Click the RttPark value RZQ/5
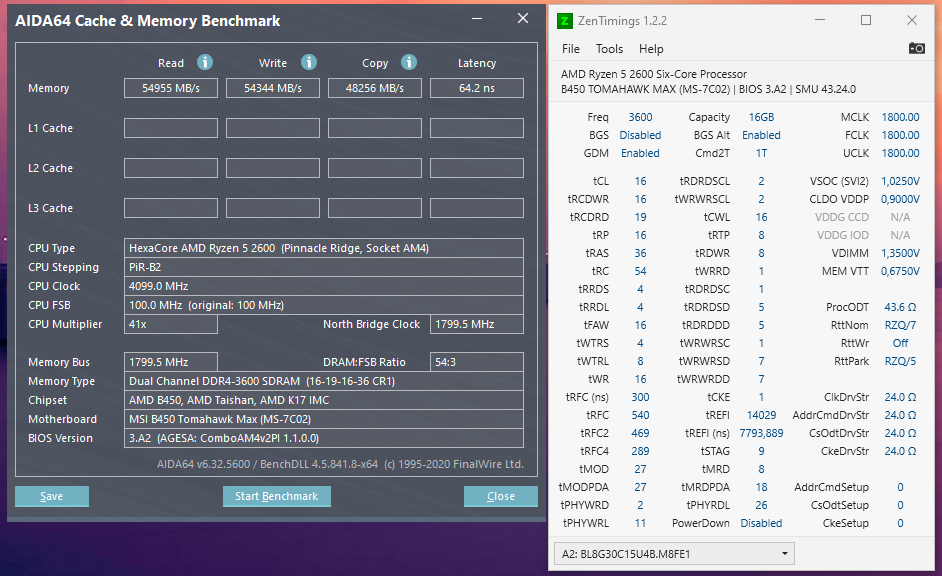 tap(900, 361)
